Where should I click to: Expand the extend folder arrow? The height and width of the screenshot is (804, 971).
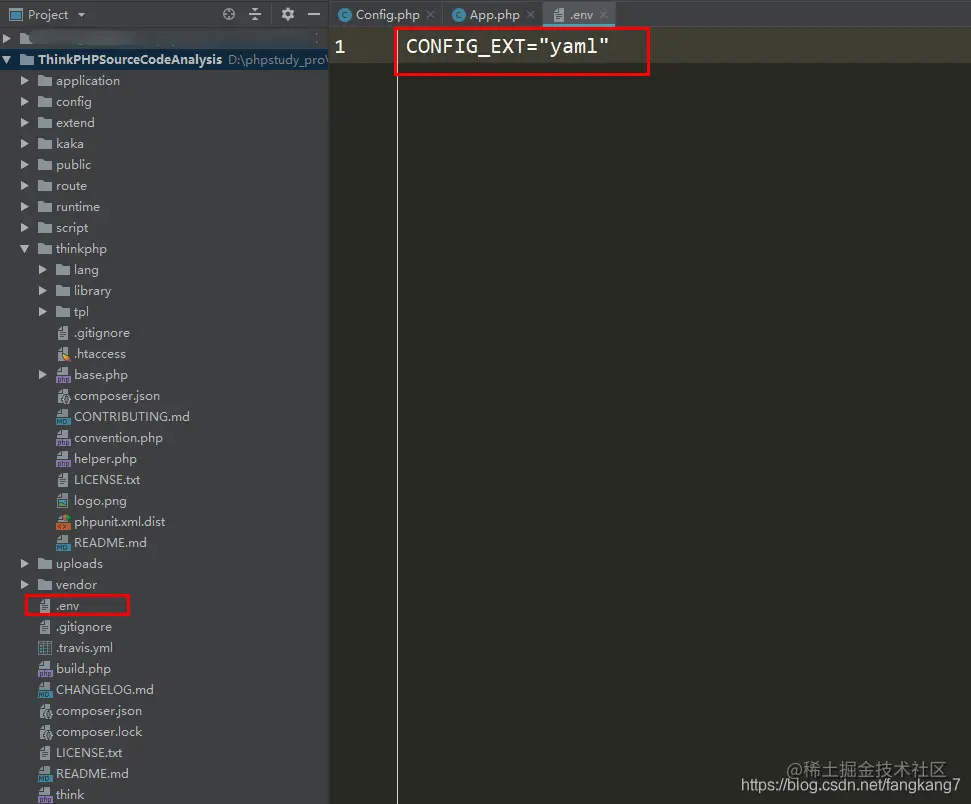click(x=25, y=123)
